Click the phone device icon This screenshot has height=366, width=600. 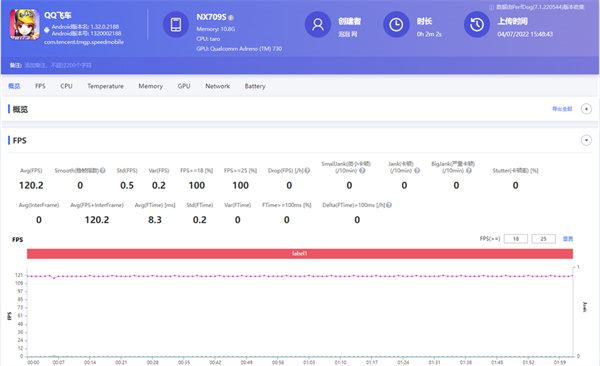click(176, 25)
